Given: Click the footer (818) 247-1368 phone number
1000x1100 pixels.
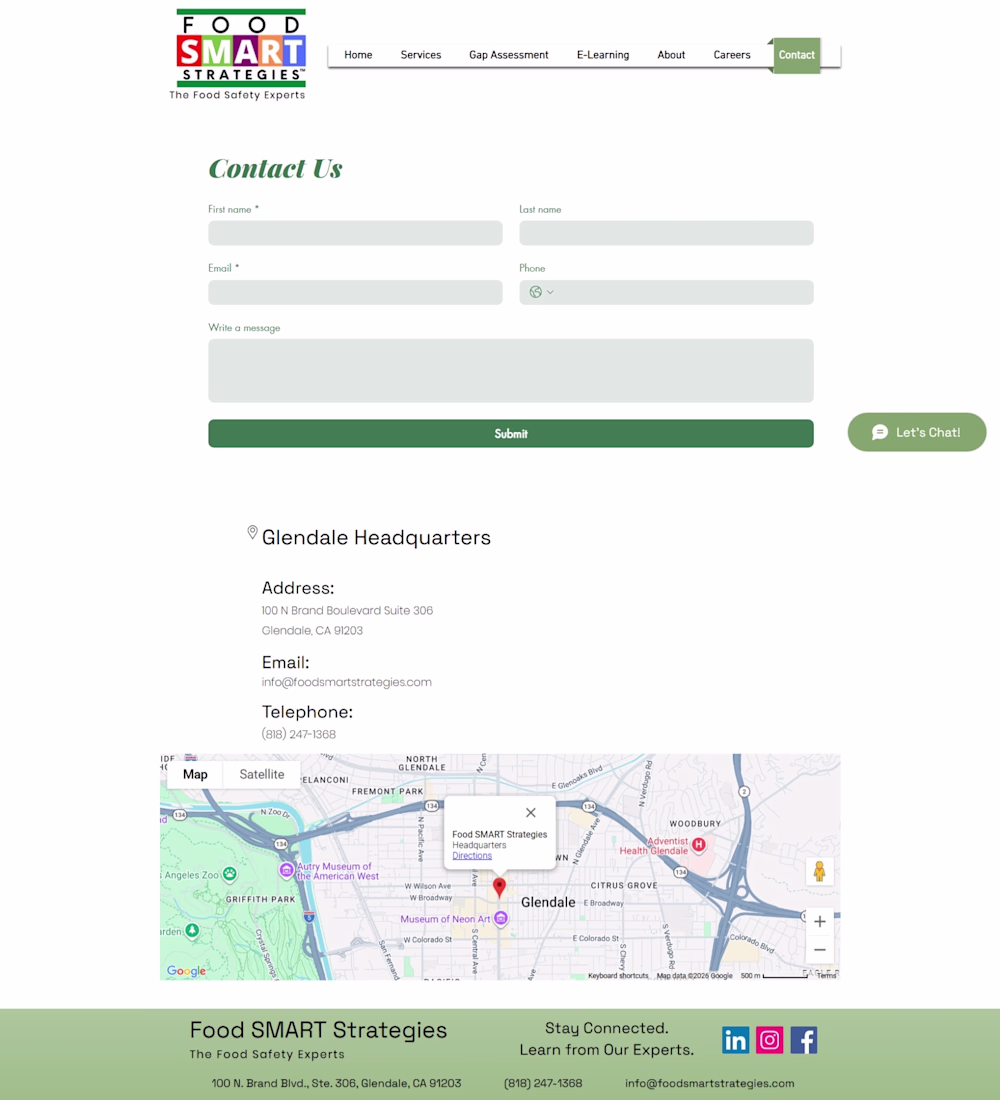Looking at the screenshot, I should tap(543, 1083).
